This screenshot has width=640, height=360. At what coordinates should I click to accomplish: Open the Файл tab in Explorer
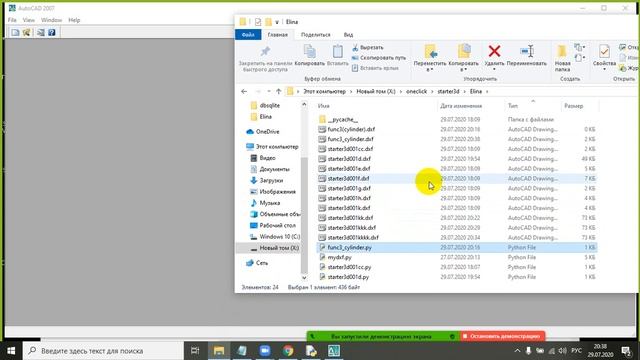point(248,35)
